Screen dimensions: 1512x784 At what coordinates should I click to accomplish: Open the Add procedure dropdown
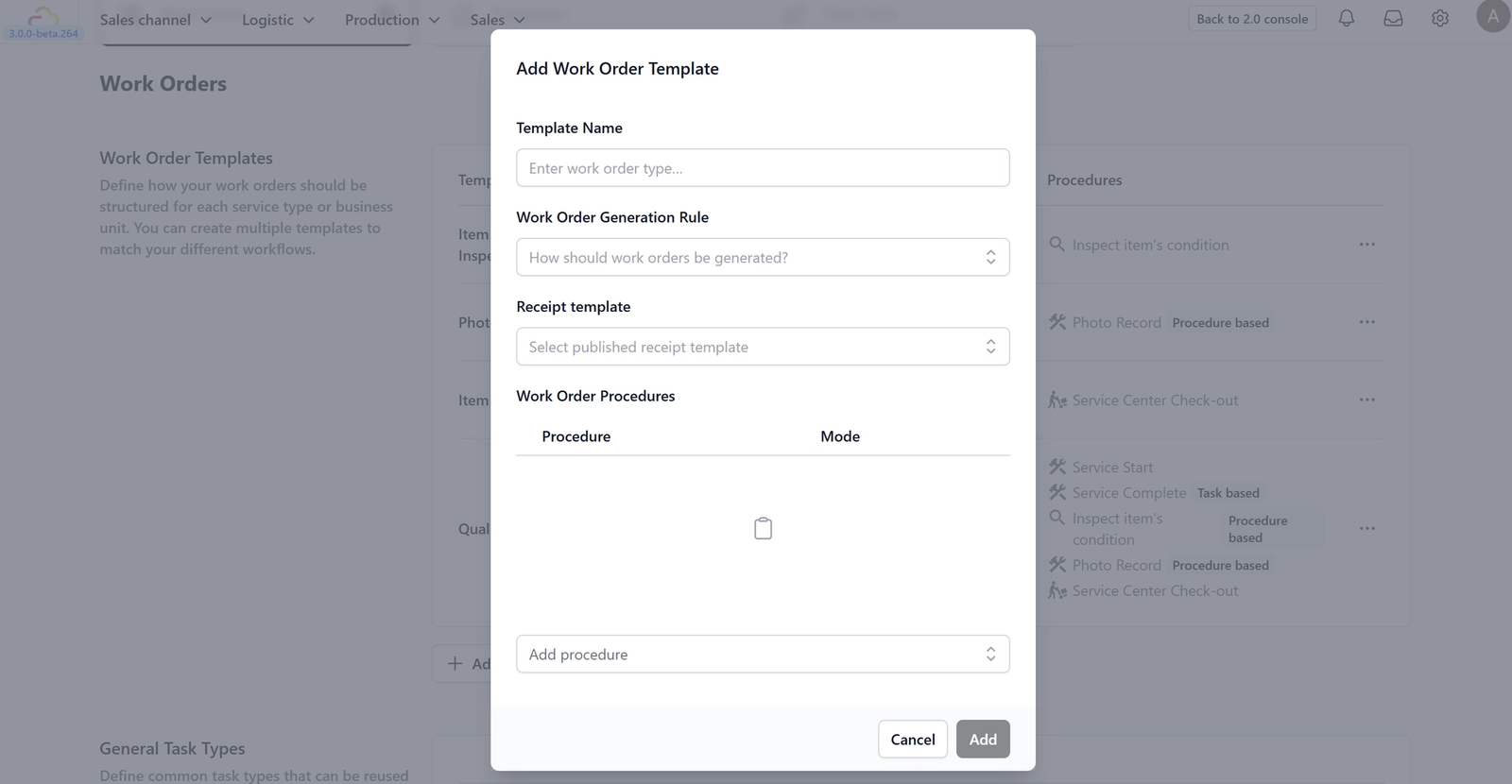point(763,653)
